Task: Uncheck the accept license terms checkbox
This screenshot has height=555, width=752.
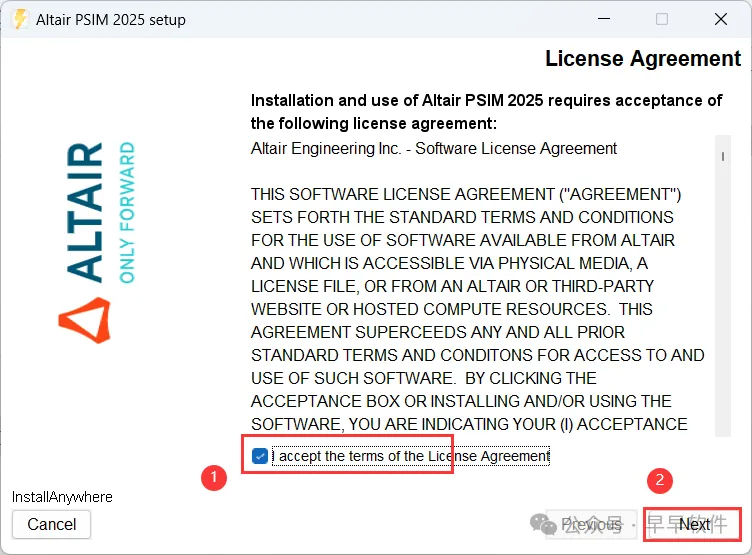Action: 259,456
